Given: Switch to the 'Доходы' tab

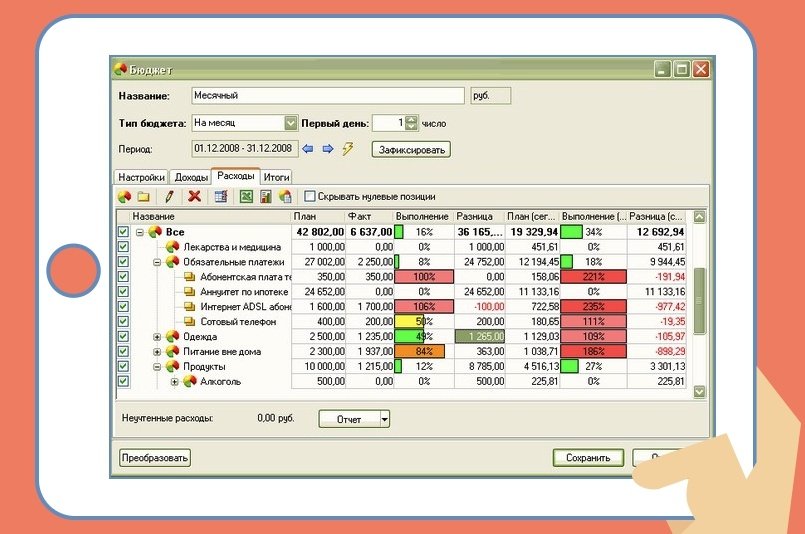Looking at the screenshot, I should (190, 177).
